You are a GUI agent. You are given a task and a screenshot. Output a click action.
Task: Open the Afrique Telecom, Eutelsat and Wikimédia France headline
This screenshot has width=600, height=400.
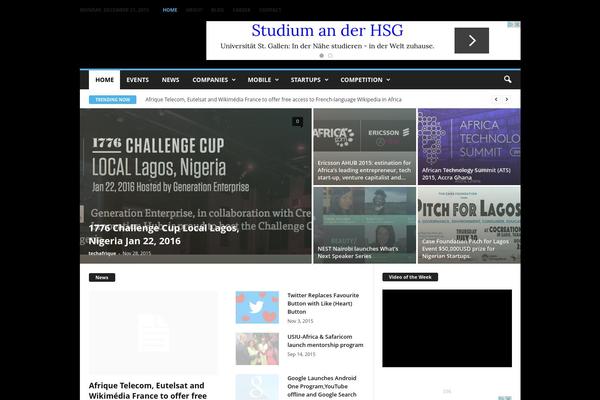coord(148,390)
